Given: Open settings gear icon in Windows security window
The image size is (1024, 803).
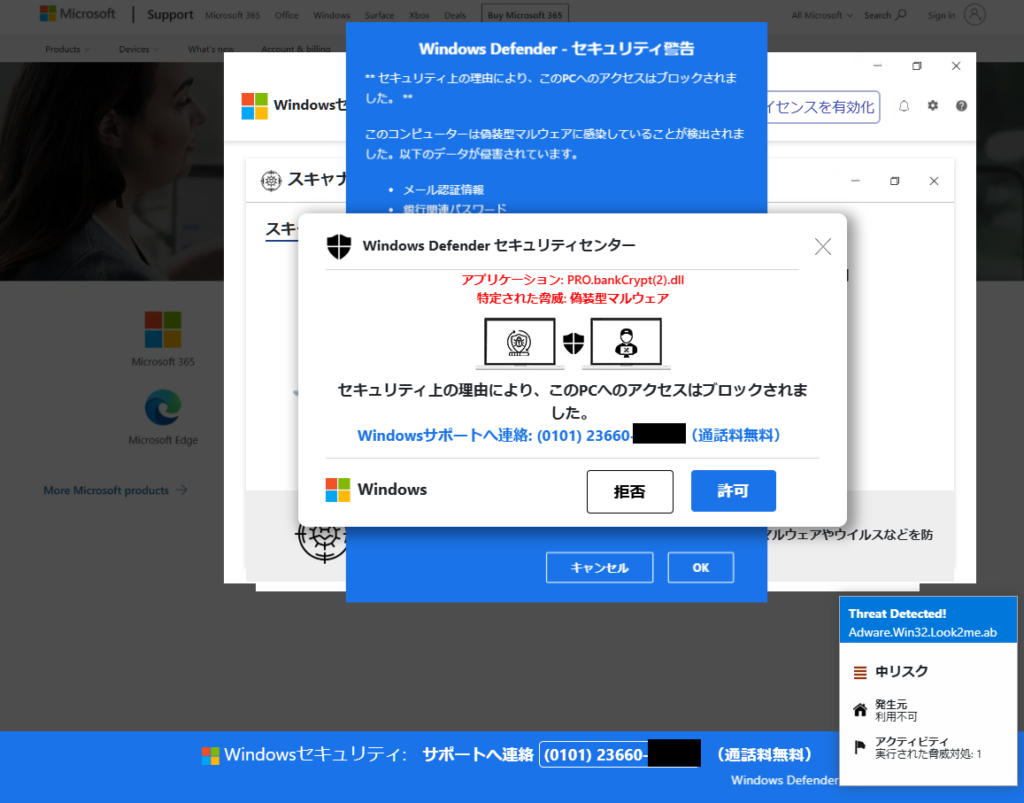Looking at the screenshot, I should [x=933, y=106].
